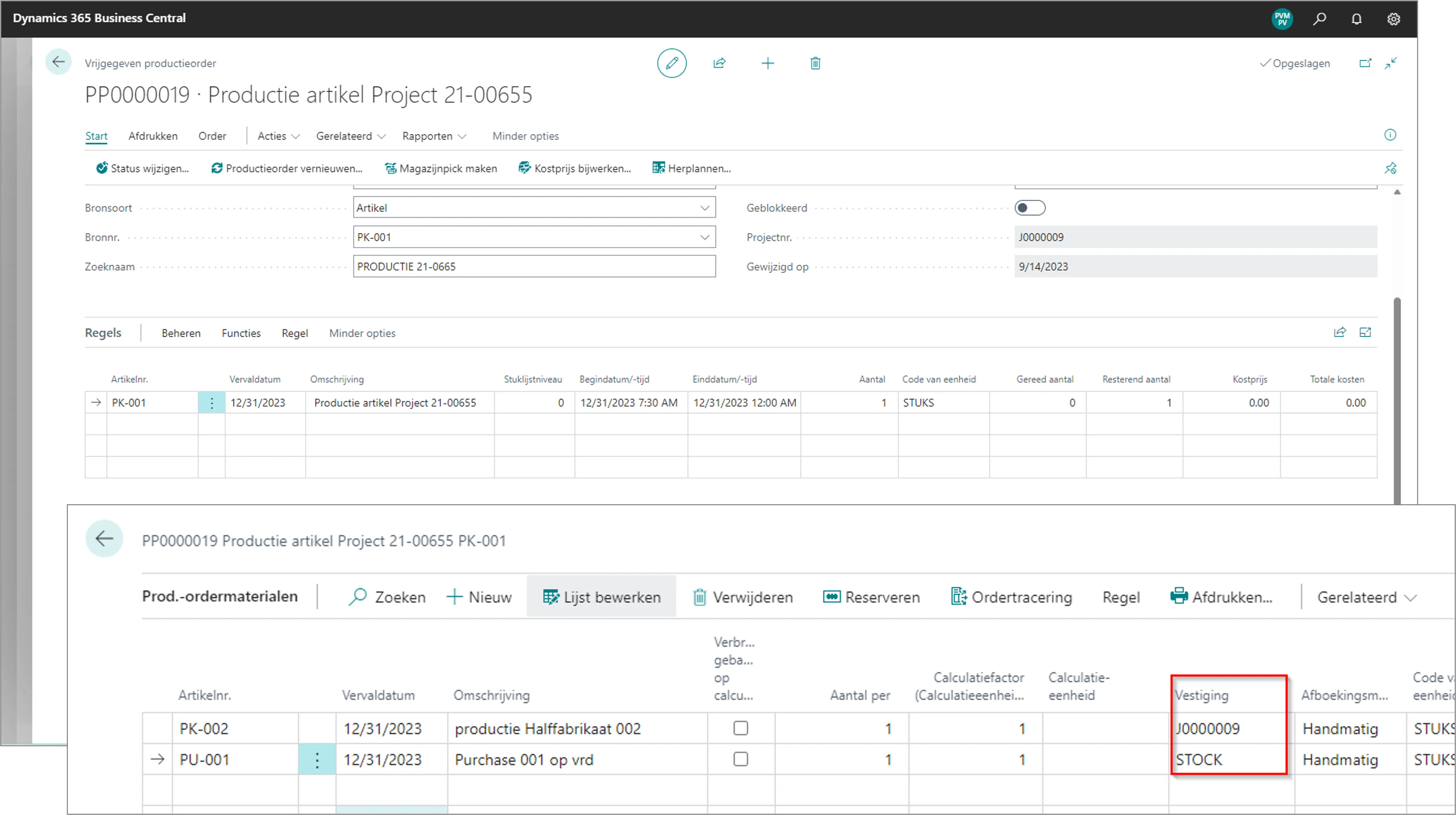Click Minder opties in Regels section
1456x815 pixels.
[x=362, y=333]
